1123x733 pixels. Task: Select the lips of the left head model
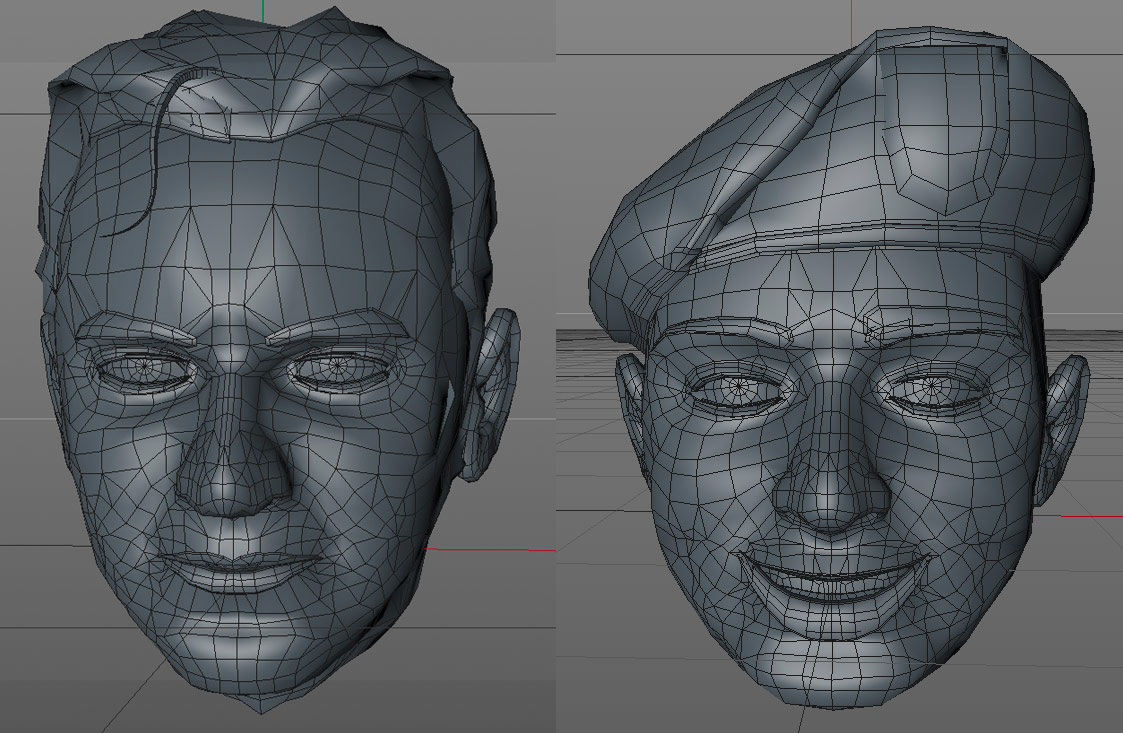[x=237, y=568]
